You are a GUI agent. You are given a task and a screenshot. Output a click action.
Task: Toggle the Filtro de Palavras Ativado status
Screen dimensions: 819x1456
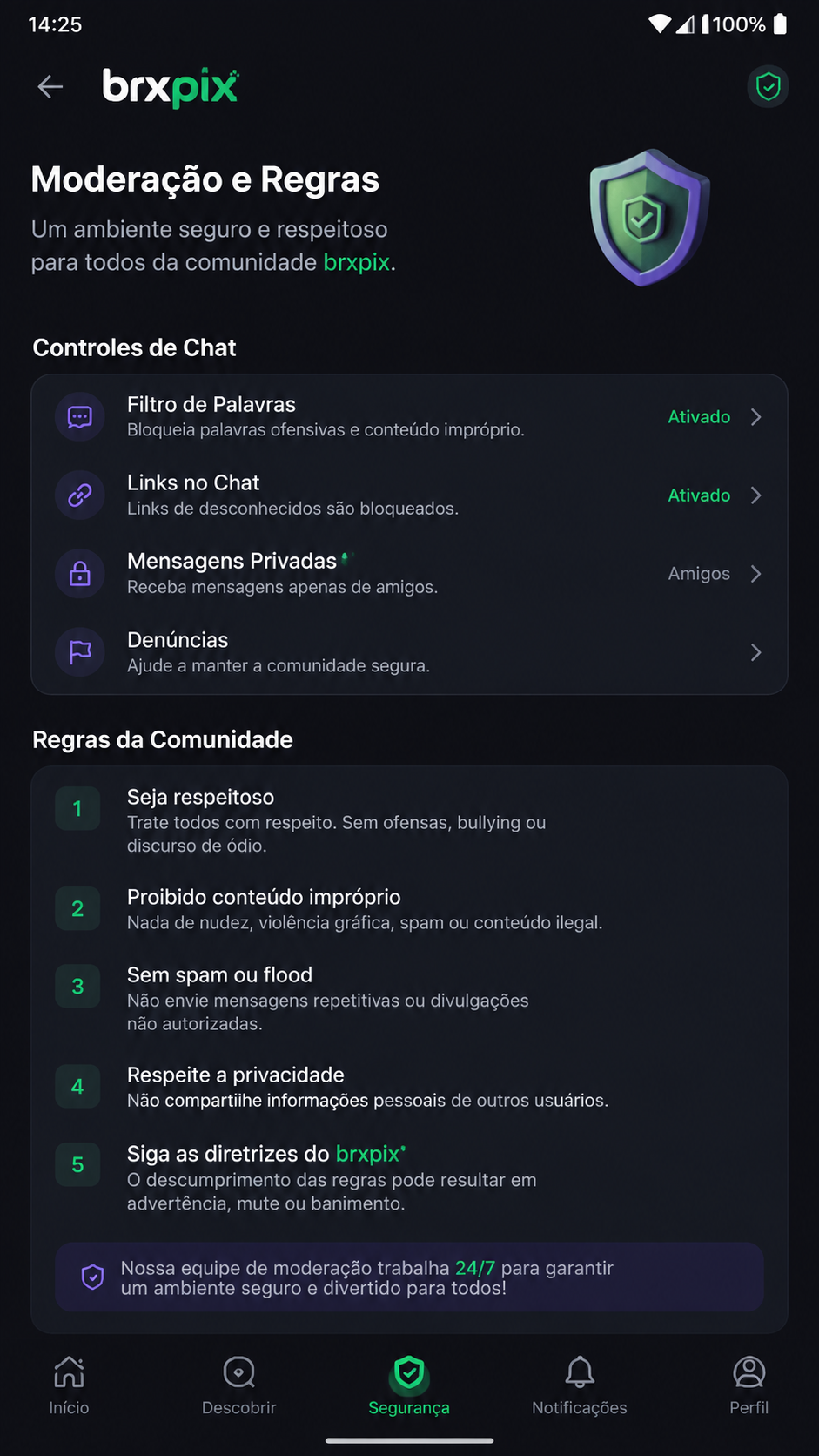[x=699, y=417]
